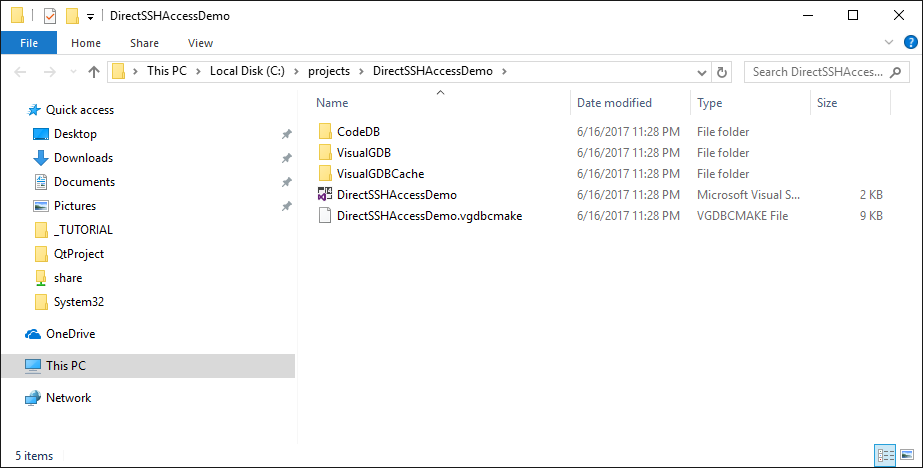Select the VisualGDBCache folder icon
Screen dimensions: 923x468
point(325,174)
